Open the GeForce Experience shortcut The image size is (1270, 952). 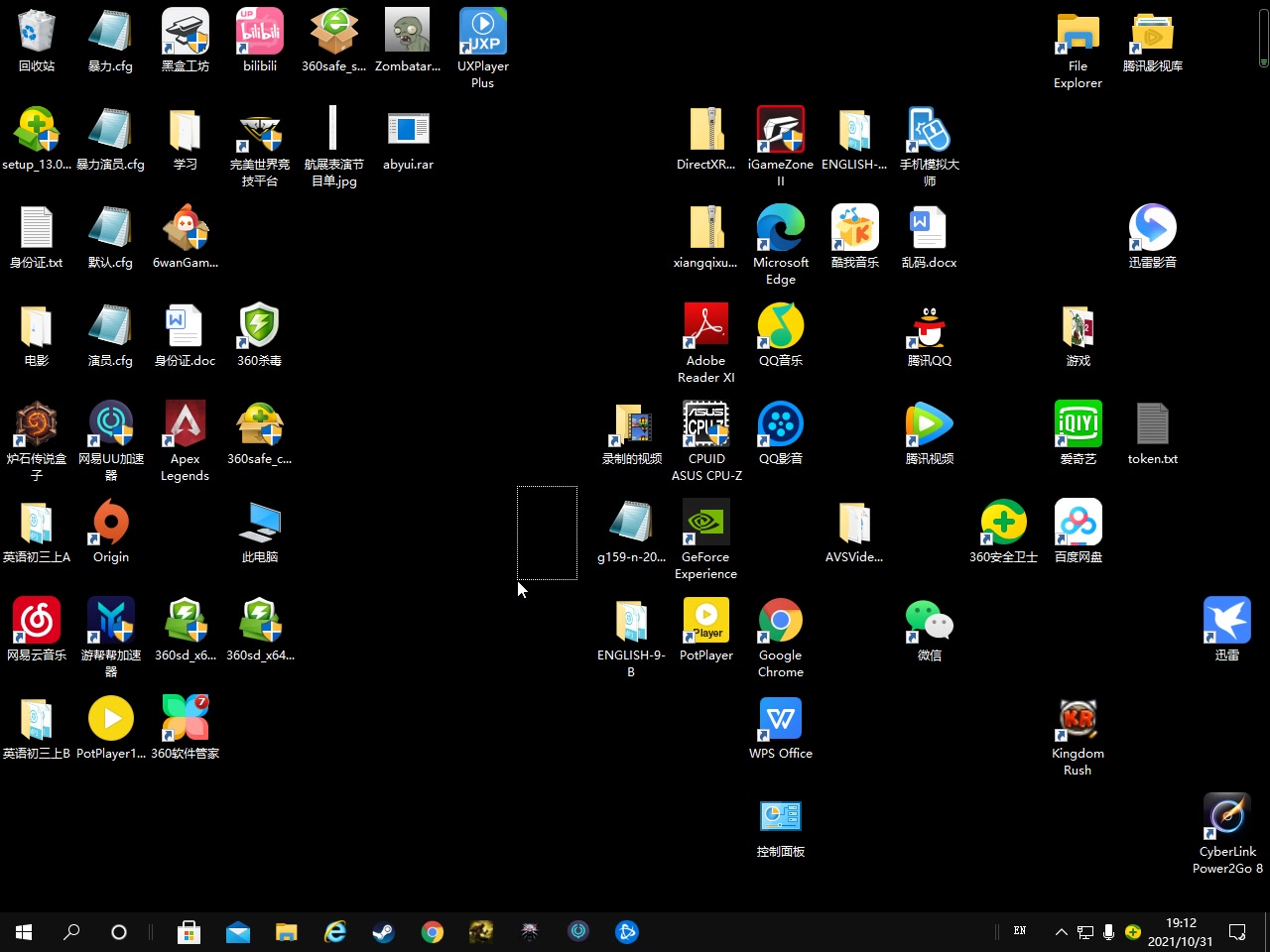(x=706, y=538)
